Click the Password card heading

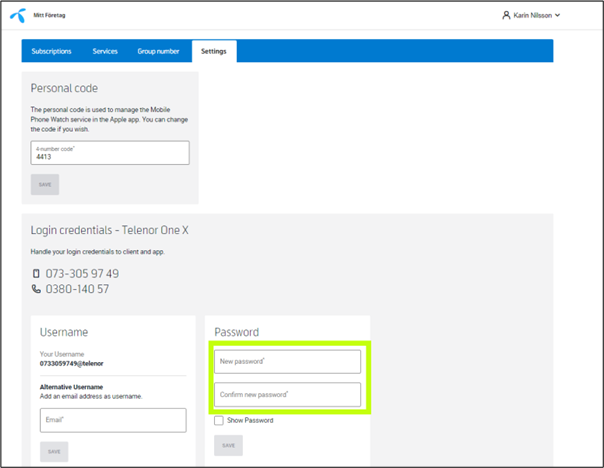click(x=237, y=332)
